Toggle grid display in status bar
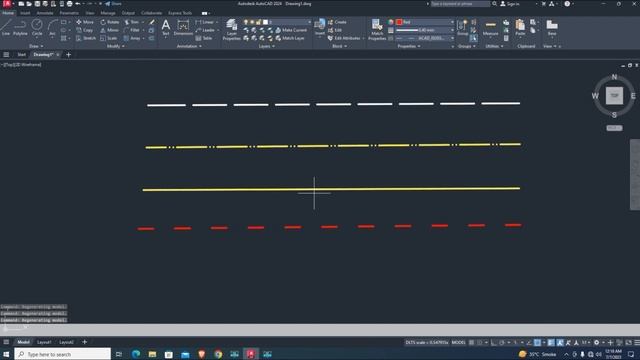640x360 pixels. click(471, 342)
